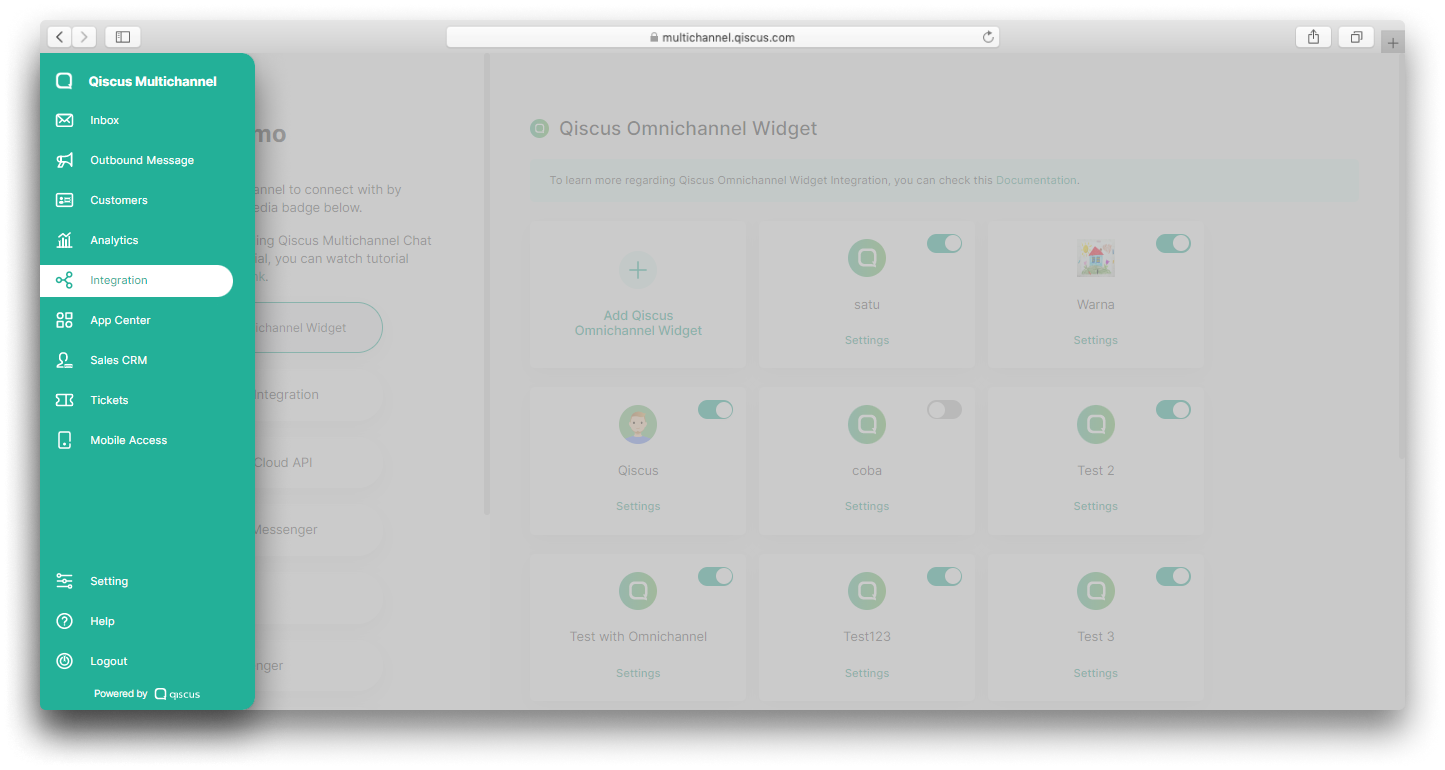Toggle the Test 2 widget switch
The height and width of the screenshot is (770, 1445).
click(x=1173, y=409)
